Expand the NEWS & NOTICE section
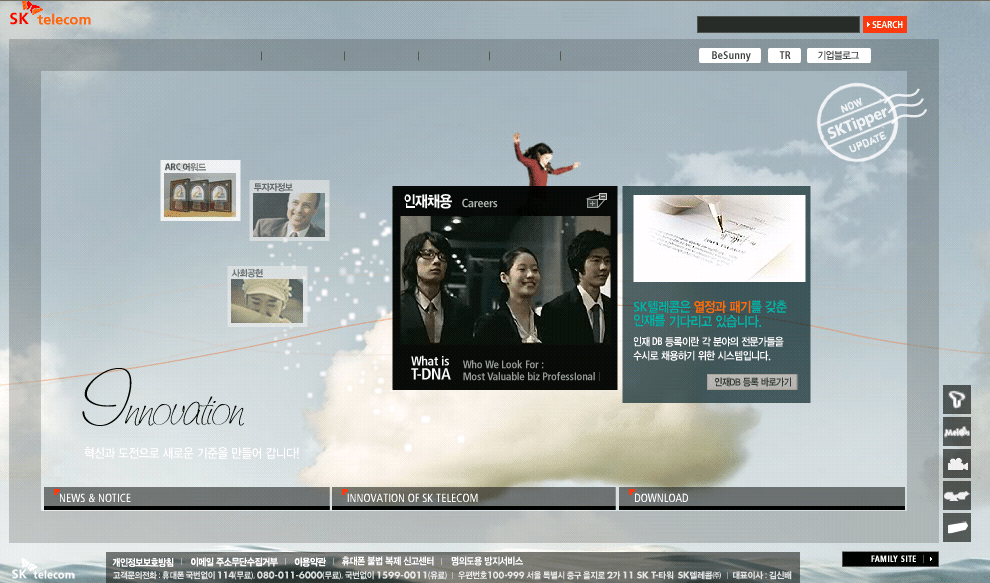990x583 pixels. [x=186, y=498]
